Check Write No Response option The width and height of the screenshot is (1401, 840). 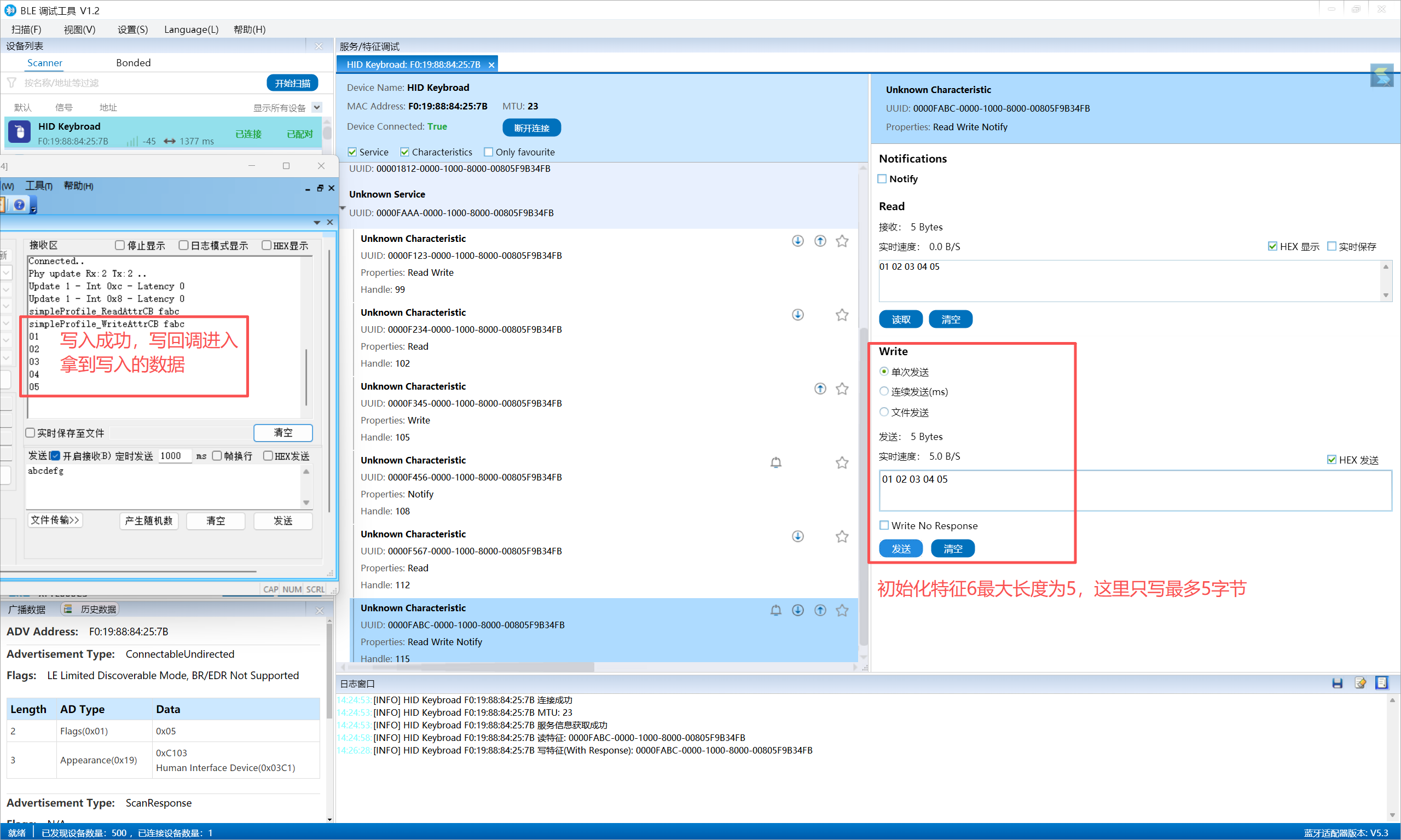click(x=884, y=525)
